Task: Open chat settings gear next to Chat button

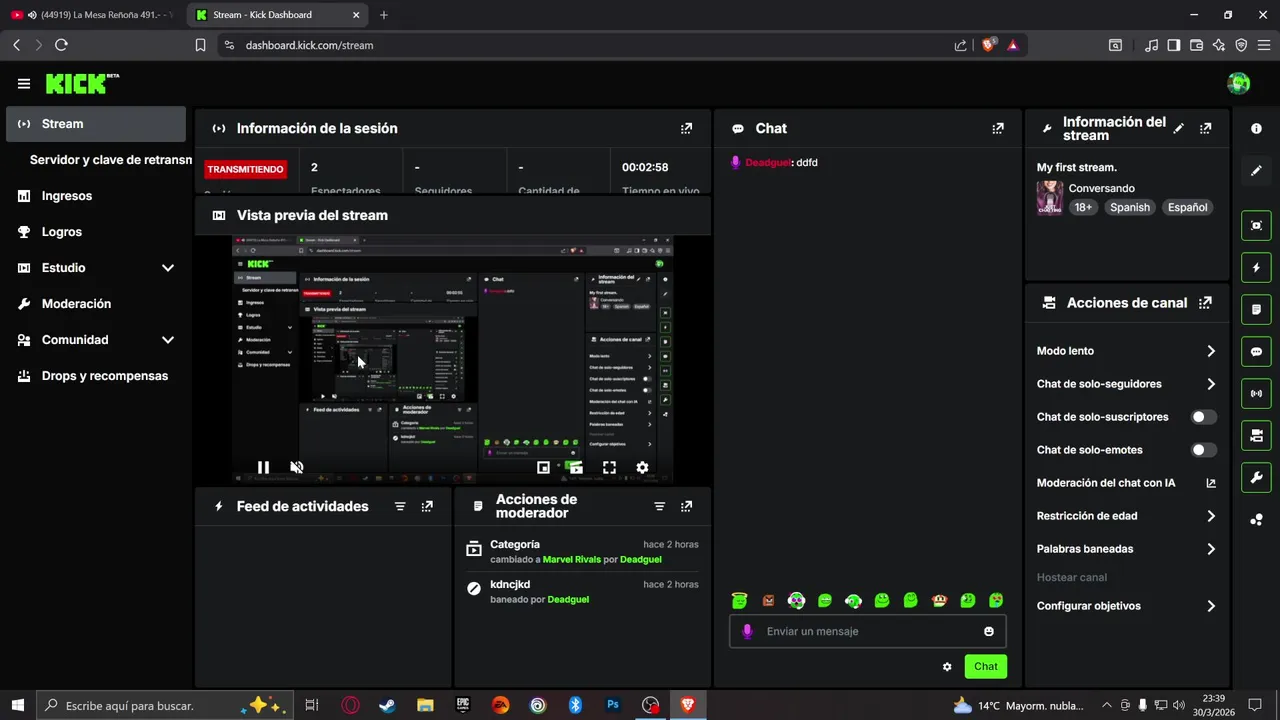Action: point(947,667)
